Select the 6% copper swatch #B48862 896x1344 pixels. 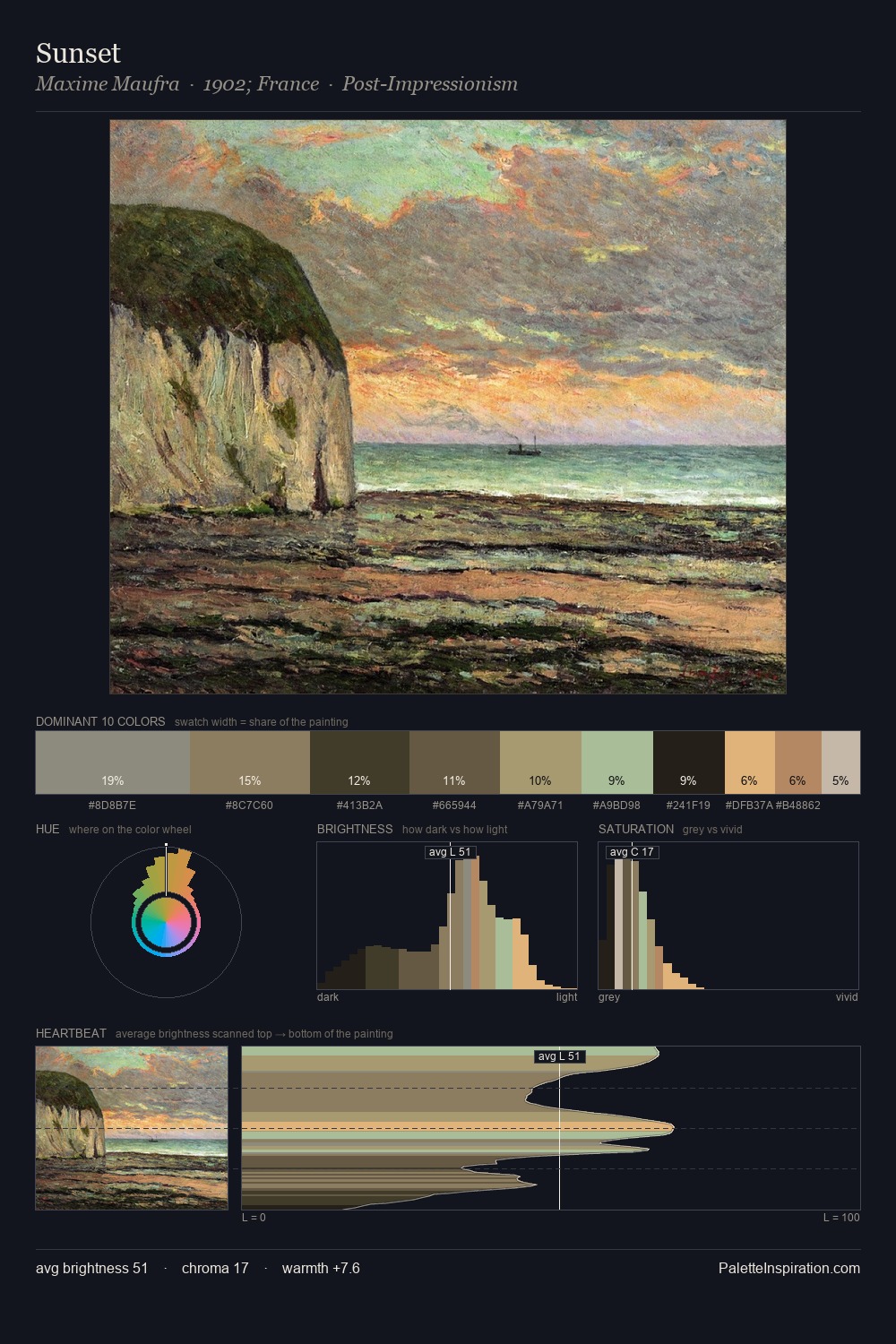(x=798, y=762)
